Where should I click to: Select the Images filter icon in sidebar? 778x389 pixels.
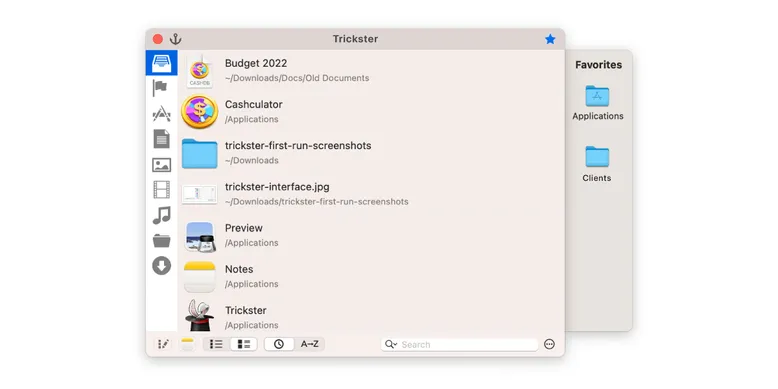[x=162, y=165]
